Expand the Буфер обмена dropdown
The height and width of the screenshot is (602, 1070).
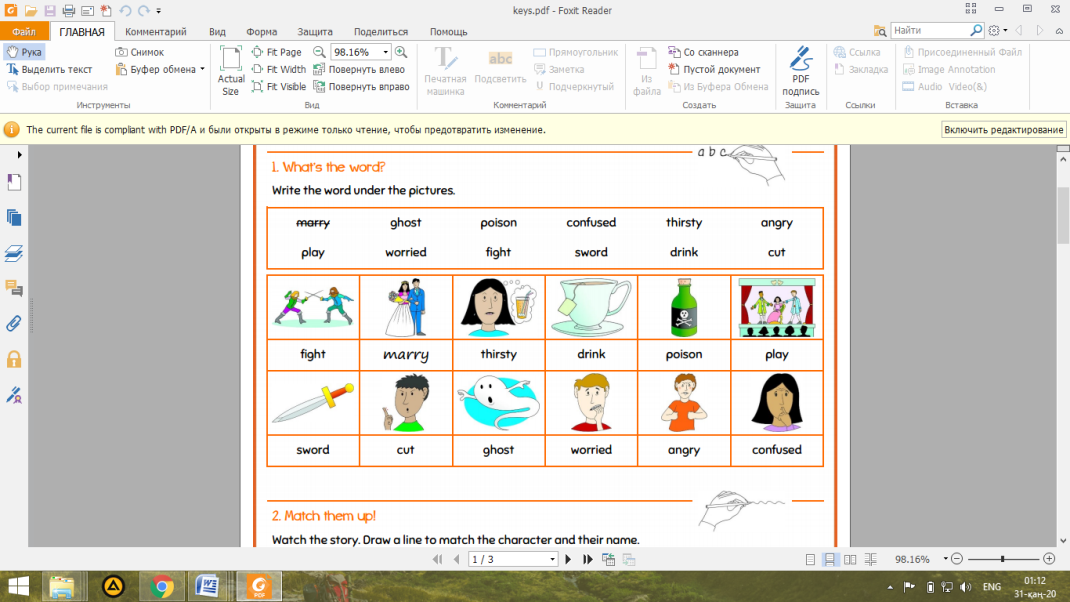coord(202,70)
